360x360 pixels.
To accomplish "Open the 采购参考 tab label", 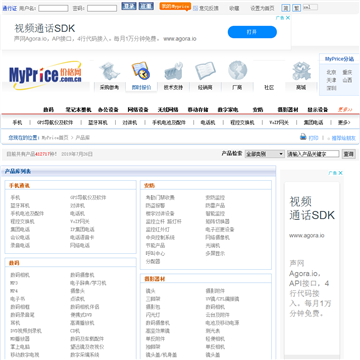I will (109, 88).
